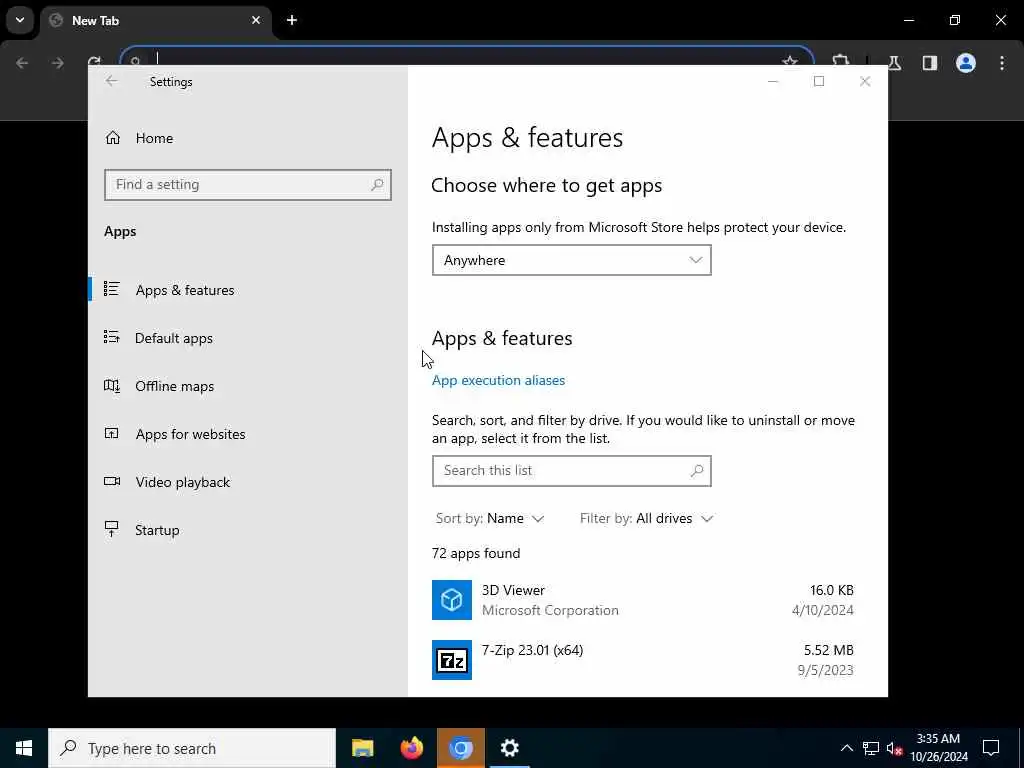Click the Apps for websites icon
The image size is (1024, 768).
(112, 433)
